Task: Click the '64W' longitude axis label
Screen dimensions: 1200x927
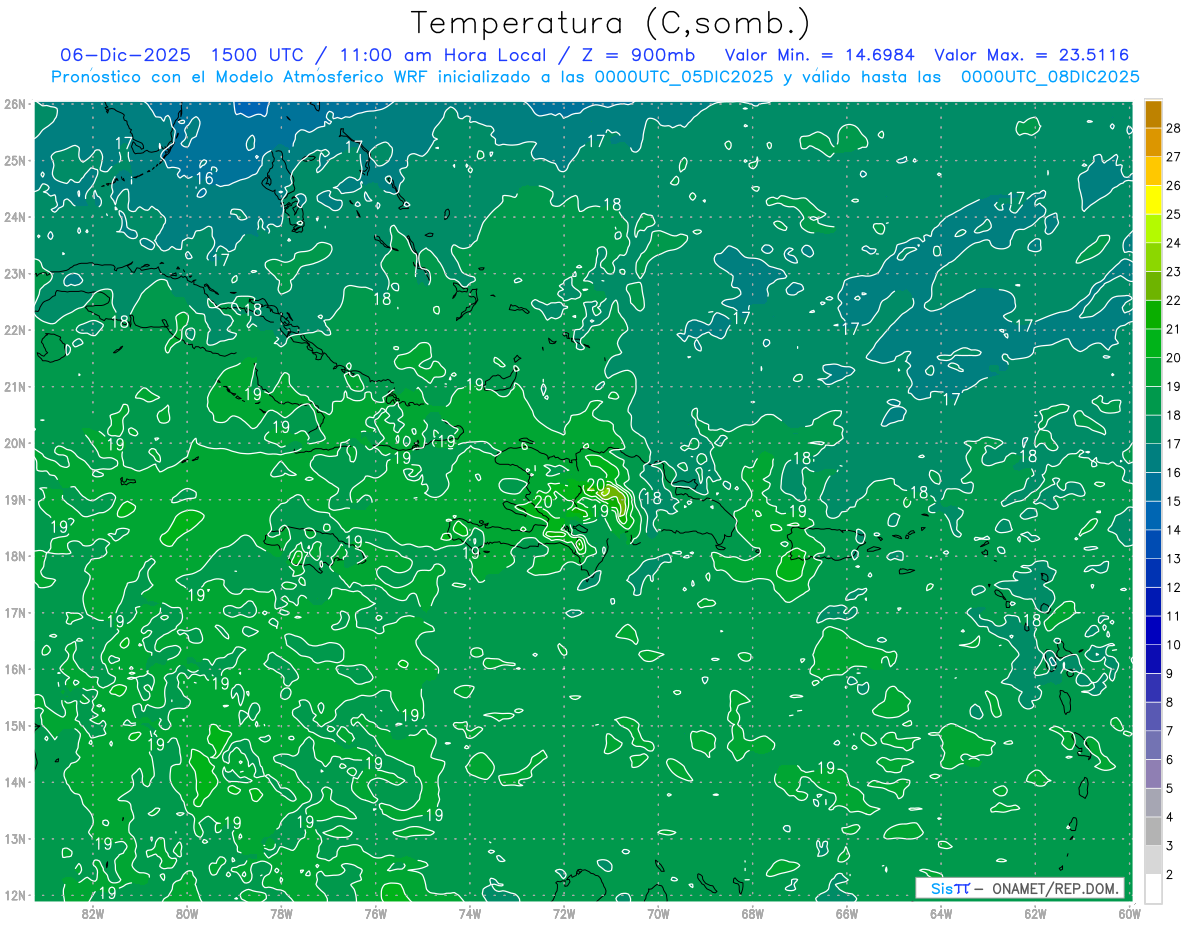Action: point(941,913)
